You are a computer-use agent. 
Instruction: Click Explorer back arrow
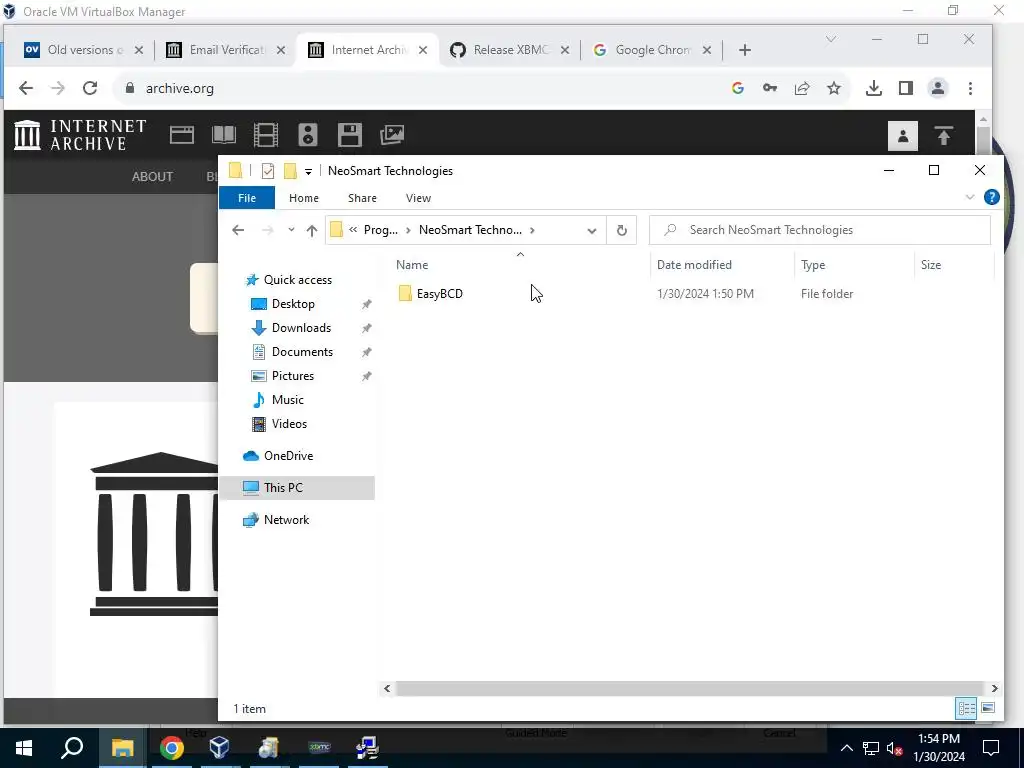click(238, 230)
